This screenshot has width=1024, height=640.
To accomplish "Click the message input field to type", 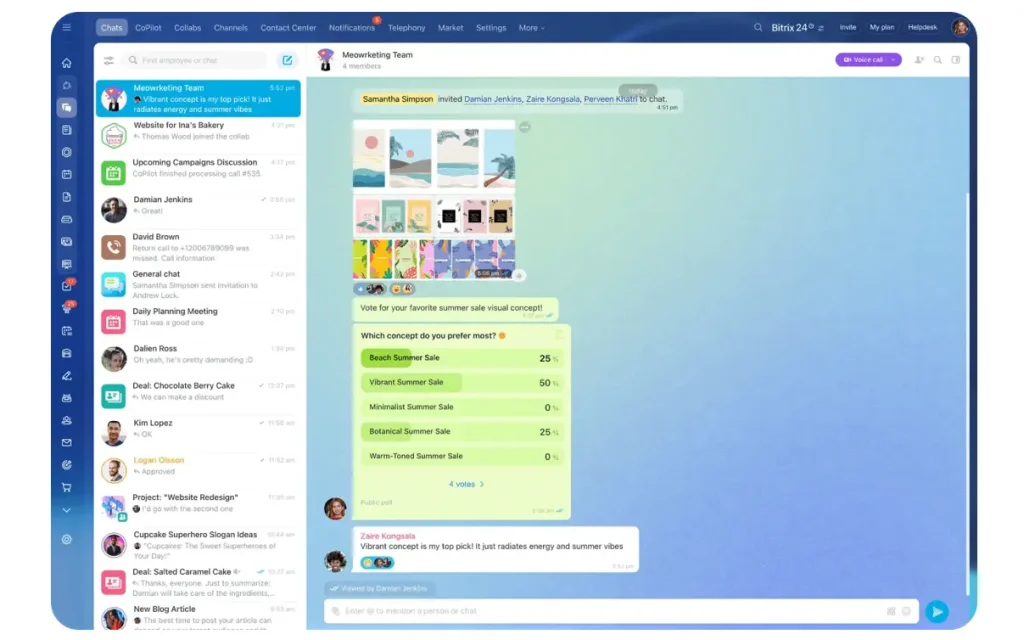I will point(600,611).
